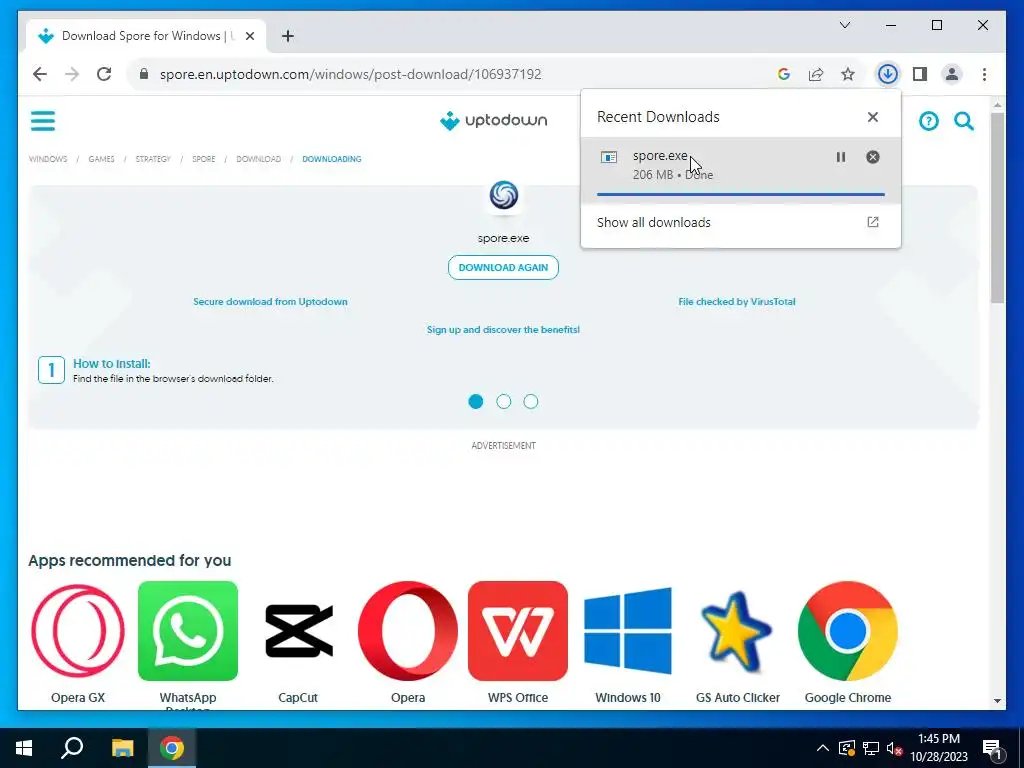The height and width of the screenshot is (768, 1024).
Task: Select the first carousel dot
Action: pos(476,402)
